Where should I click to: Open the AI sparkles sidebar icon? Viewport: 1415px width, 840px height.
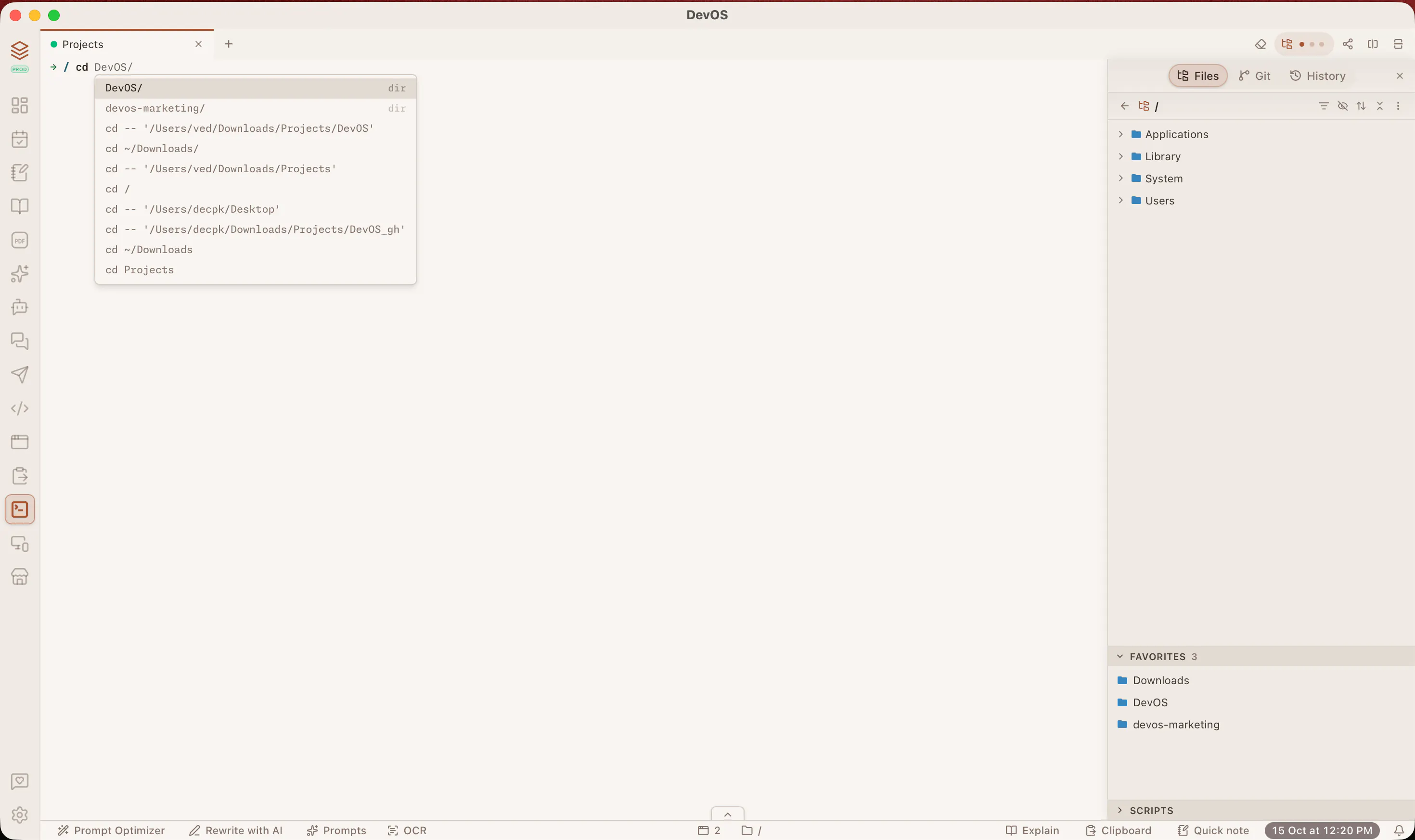tap(19, 273)
